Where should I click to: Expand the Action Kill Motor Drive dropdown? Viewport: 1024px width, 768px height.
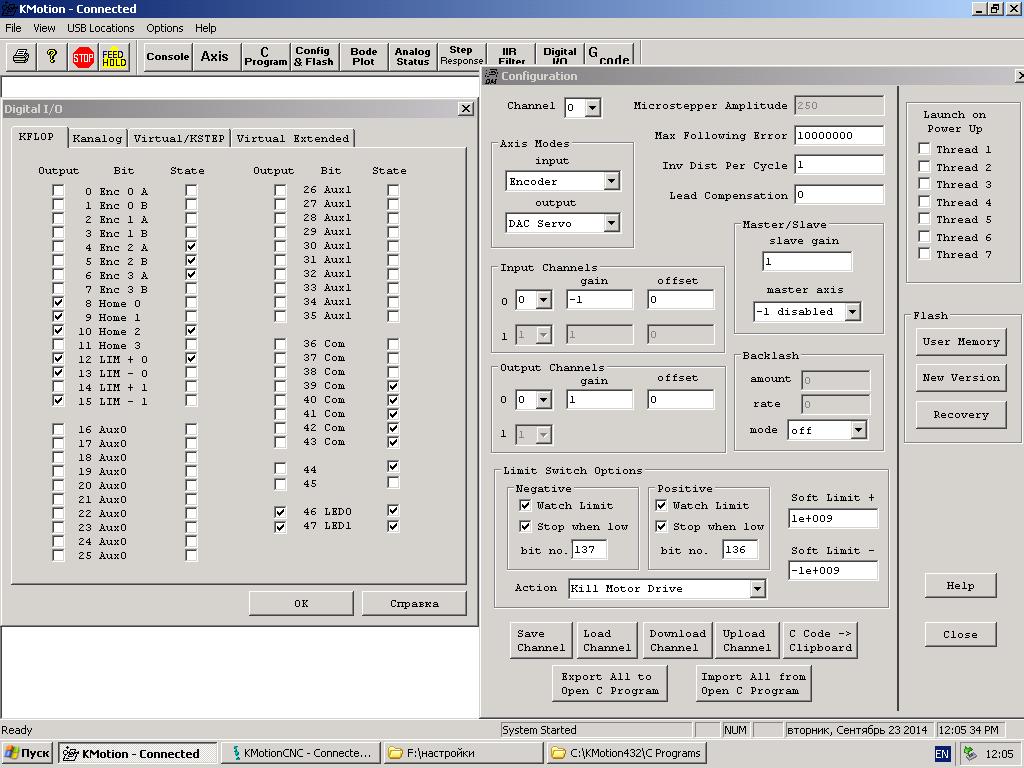pyautogui.click(x=757, y=589)
